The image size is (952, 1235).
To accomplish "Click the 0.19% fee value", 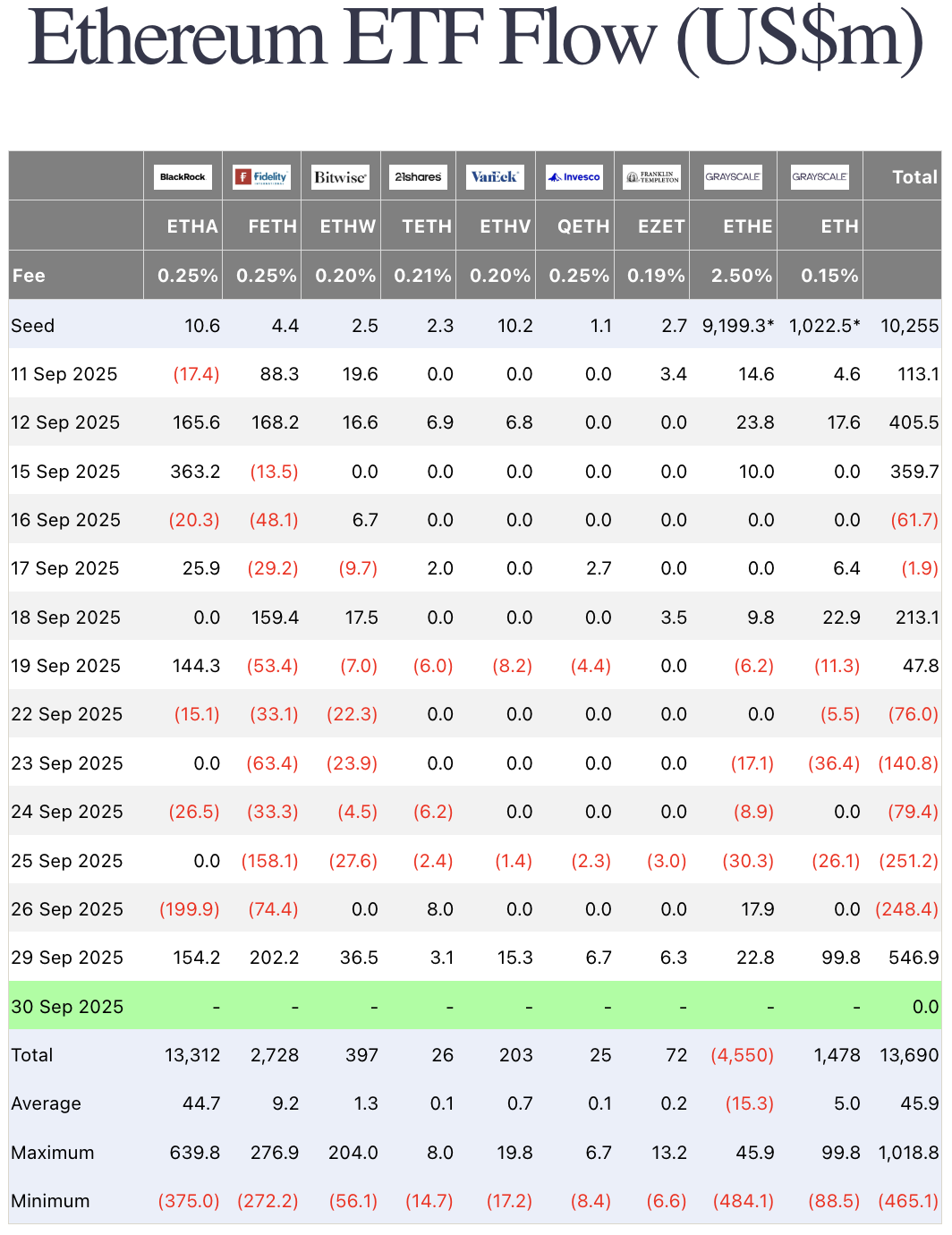I will click(656, 276).
